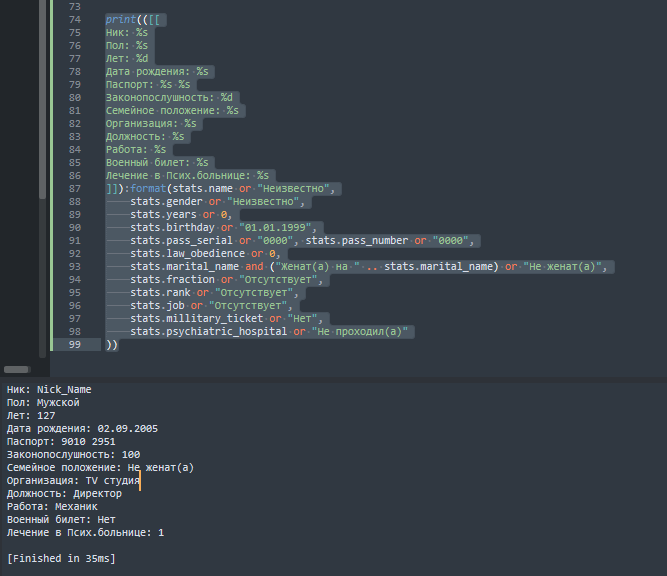Click the "Не женат(а)" string on line 93
The height and width of the screenshot is (576, 667).
pyautogui.click(x=564, y=266)
